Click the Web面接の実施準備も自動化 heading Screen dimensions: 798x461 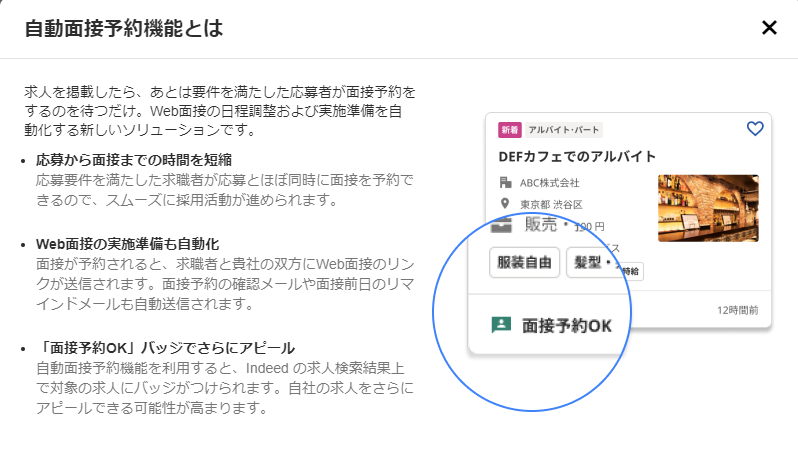[127, 244]
